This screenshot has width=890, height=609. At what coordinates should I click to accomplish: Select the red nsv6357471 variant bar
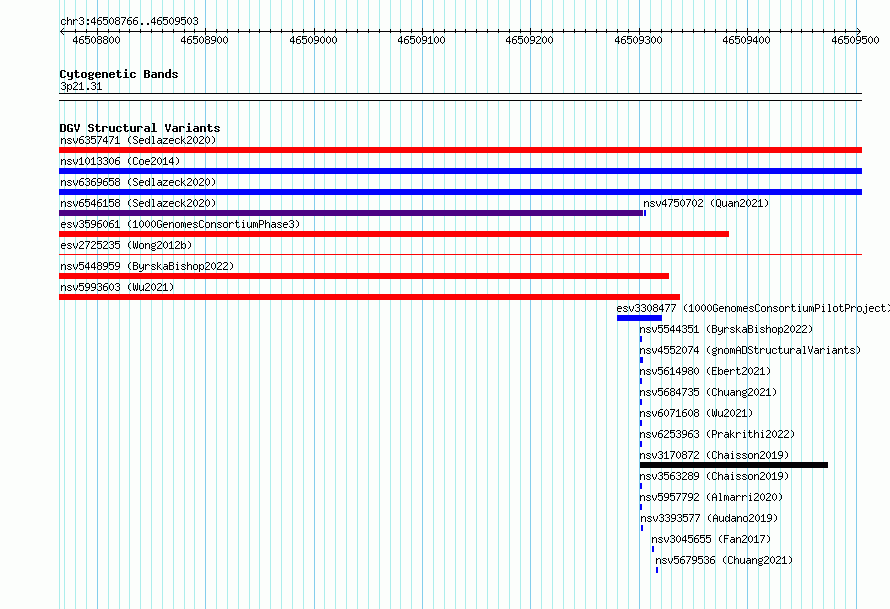(x=460, y=150)
